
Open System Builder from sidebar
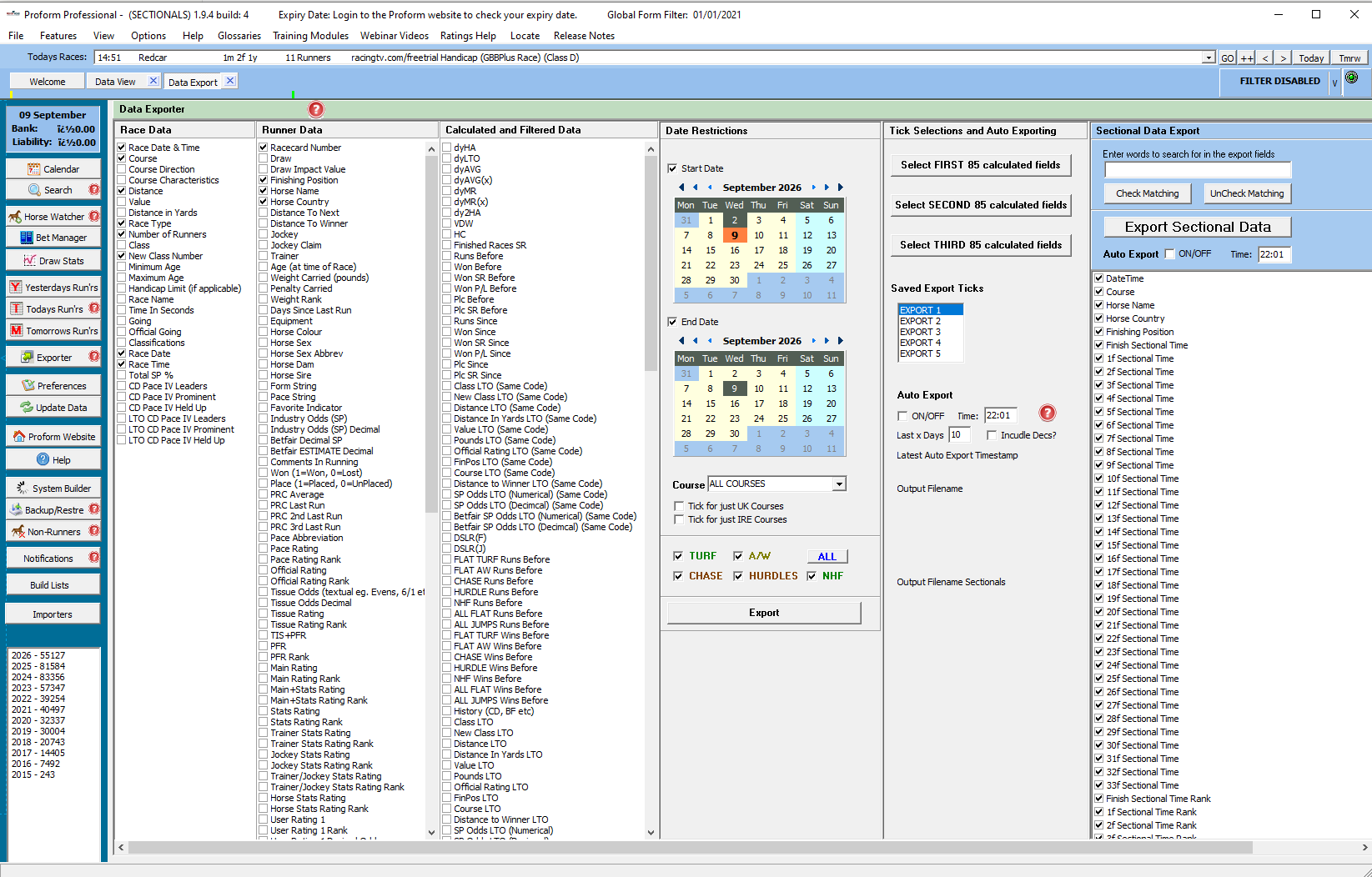coord(53,489)
